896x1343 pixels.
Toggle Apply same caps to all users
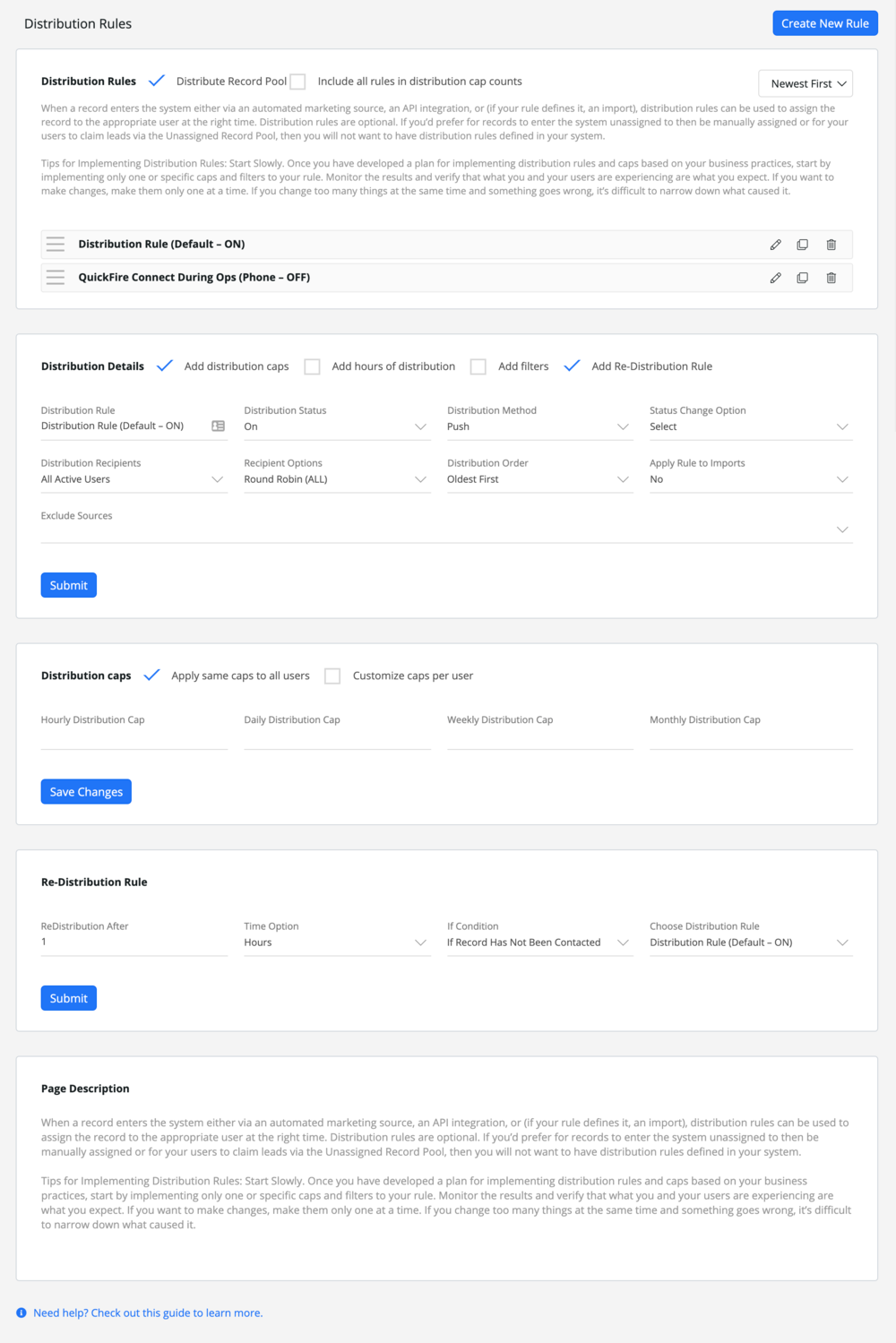tap(152, 675)
